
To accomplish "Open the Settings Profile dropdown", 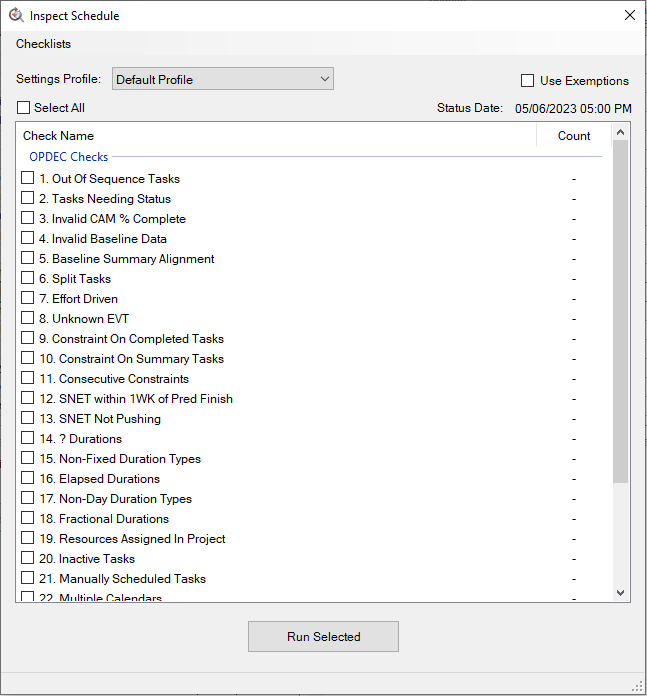I will tap(222, 79).
